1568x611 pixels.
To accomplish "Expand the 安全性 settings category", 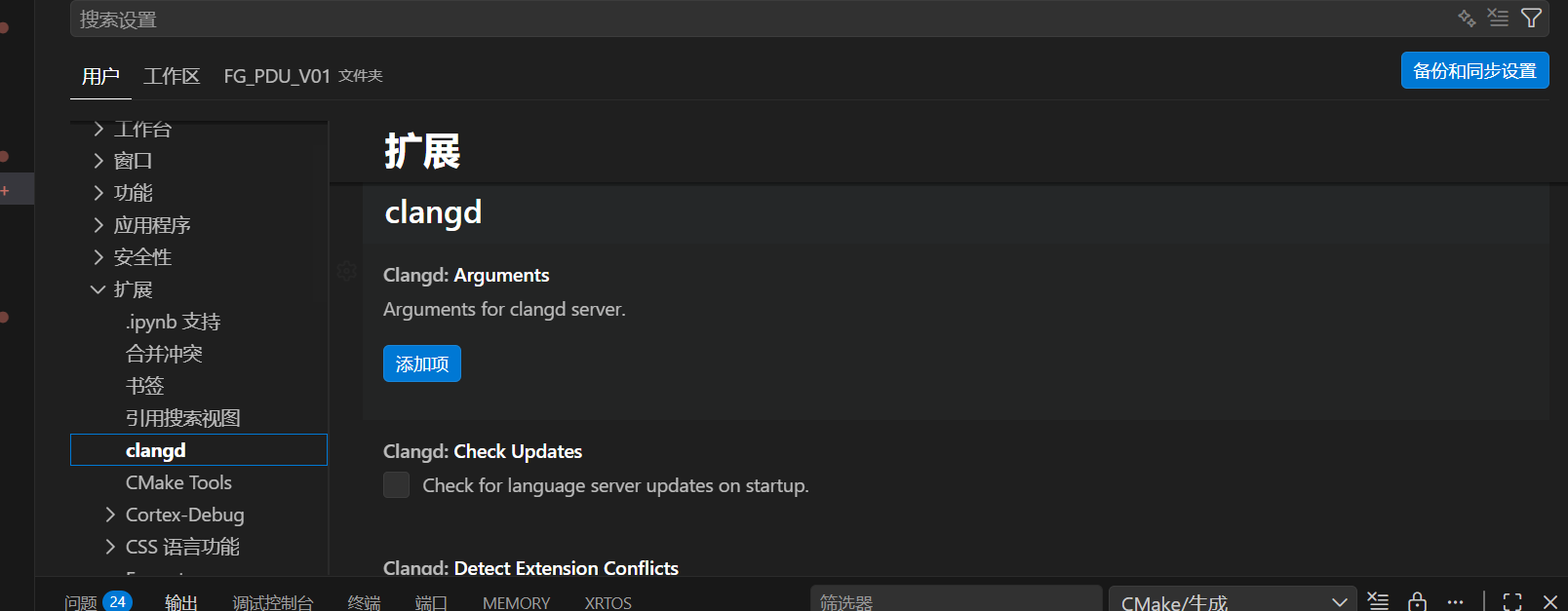I will [x=98, y=257].
